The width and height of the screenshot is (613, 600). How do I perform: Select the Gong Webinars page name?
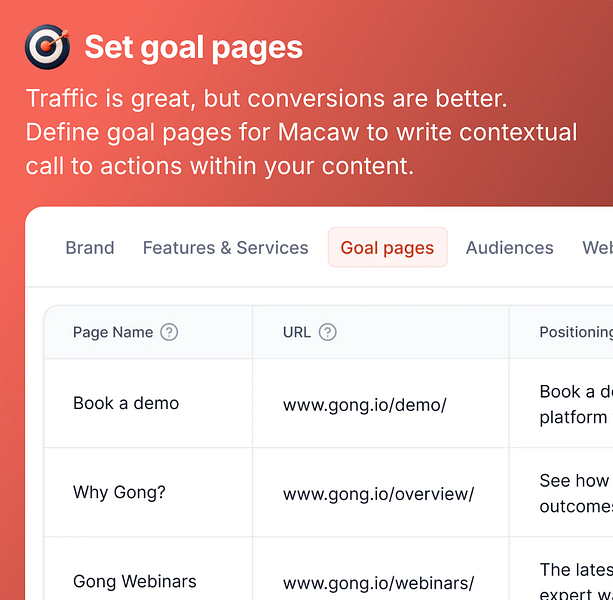pyautogui.click(x=135, y=581)
